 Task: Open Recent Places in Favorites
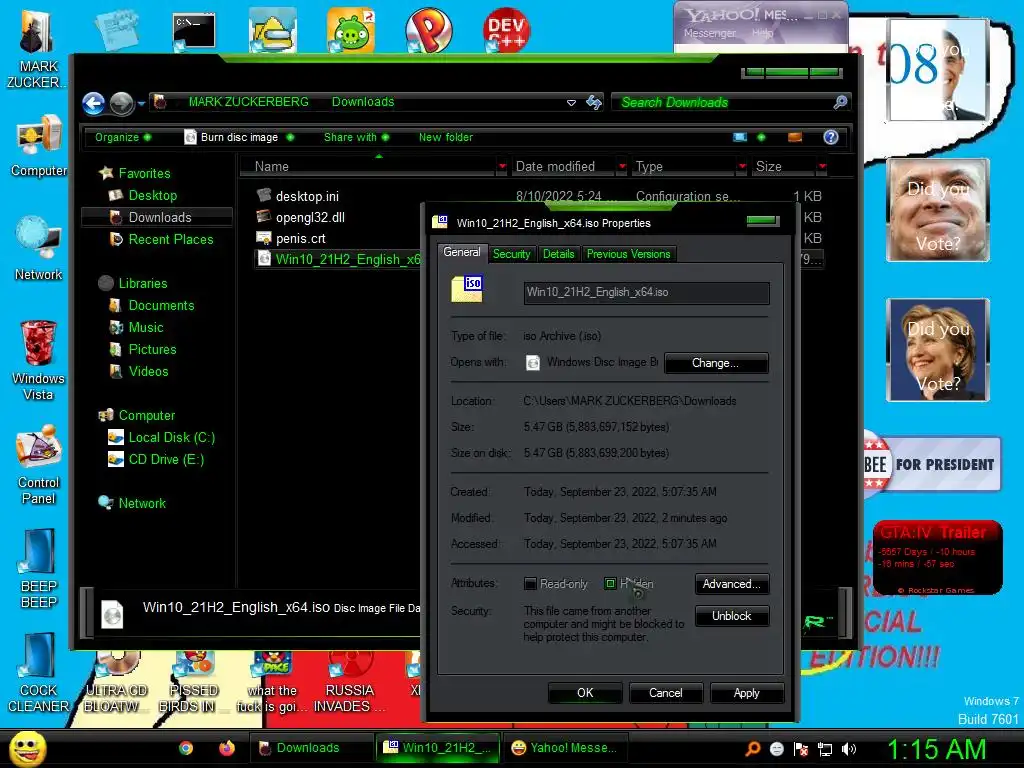161,240
